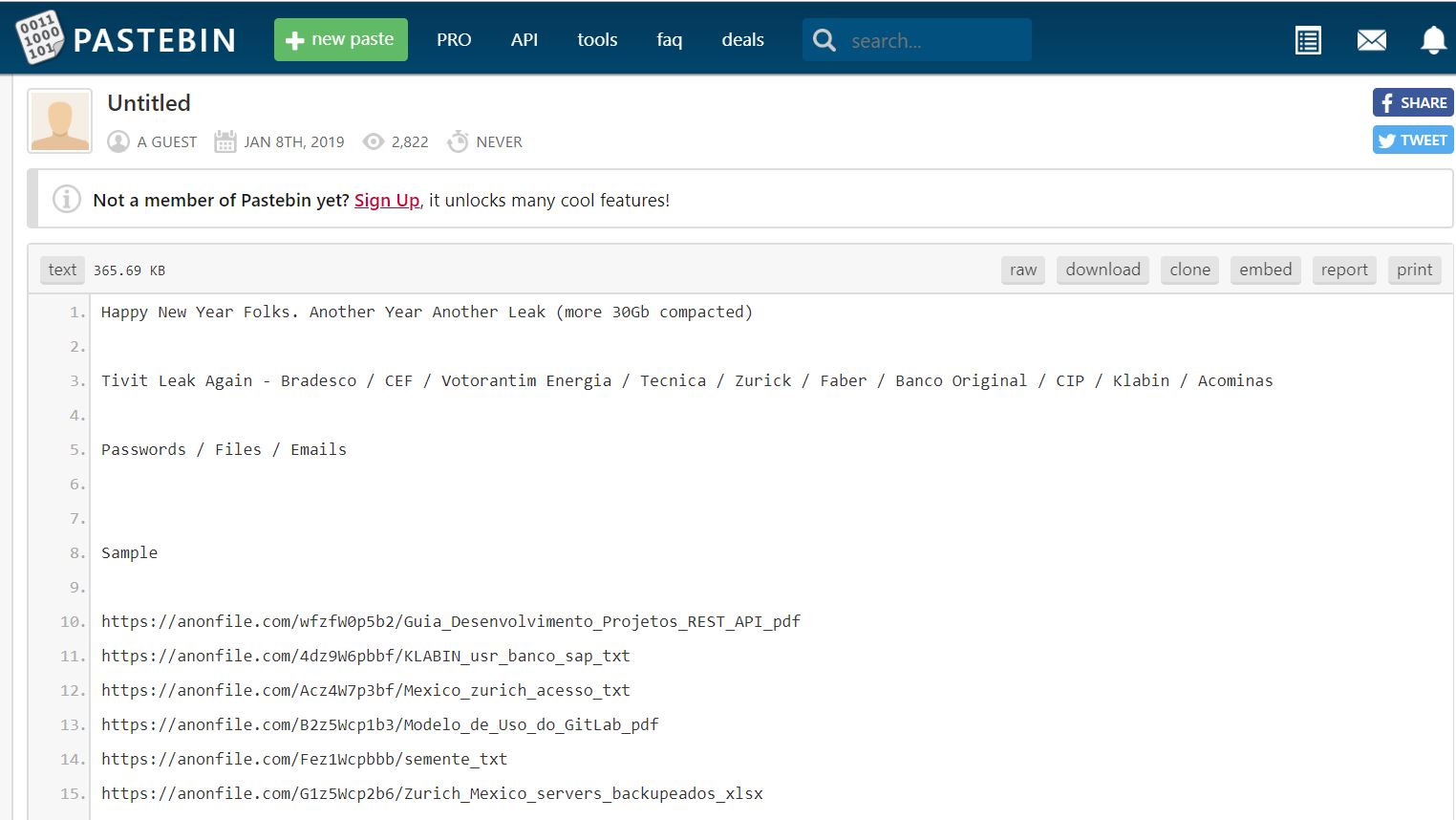Image resolution: width=1456 pixels, height=820 pixels.
Task: Open my pastes list icon
Action: point(1308,40)
